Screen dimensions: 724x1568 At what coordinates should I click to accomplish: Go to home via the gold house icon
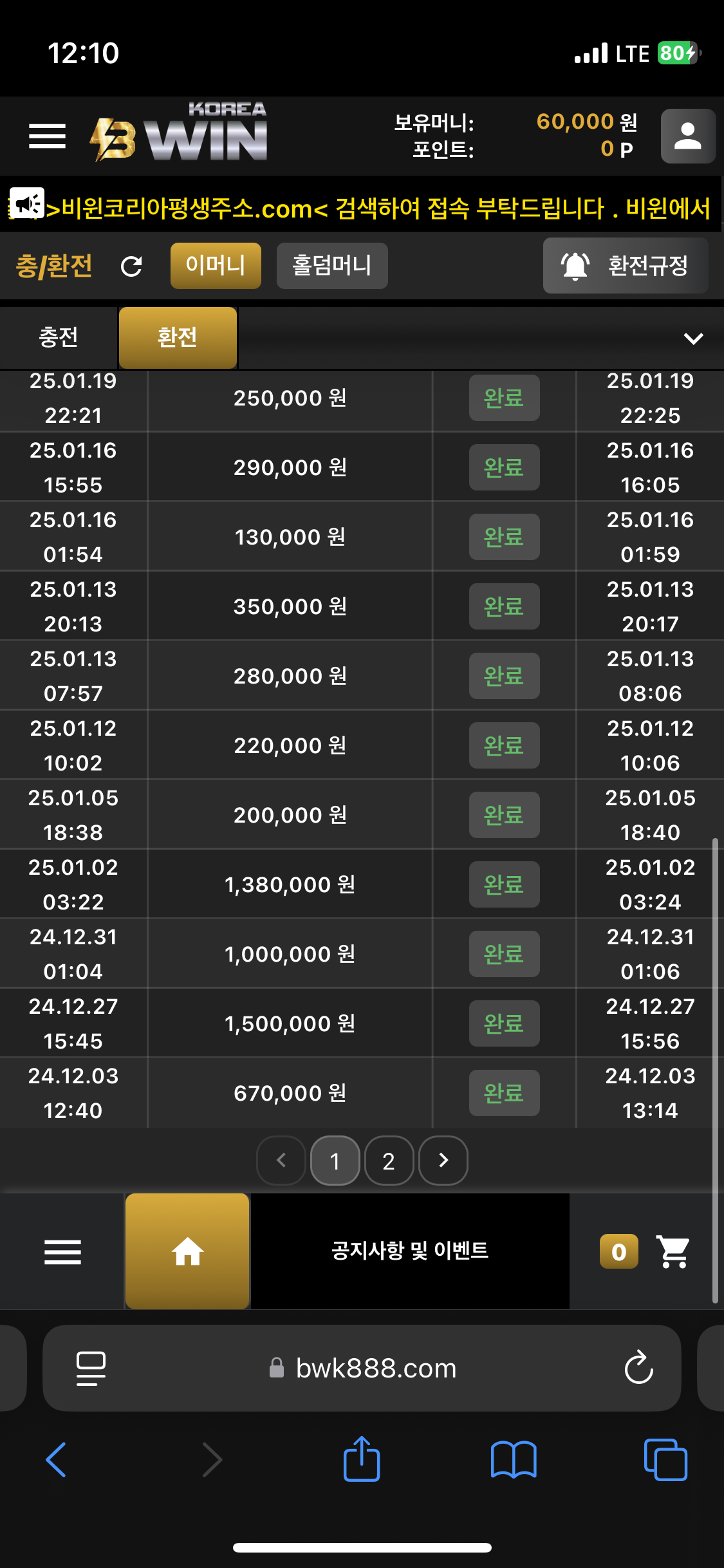pos(187,1251)
